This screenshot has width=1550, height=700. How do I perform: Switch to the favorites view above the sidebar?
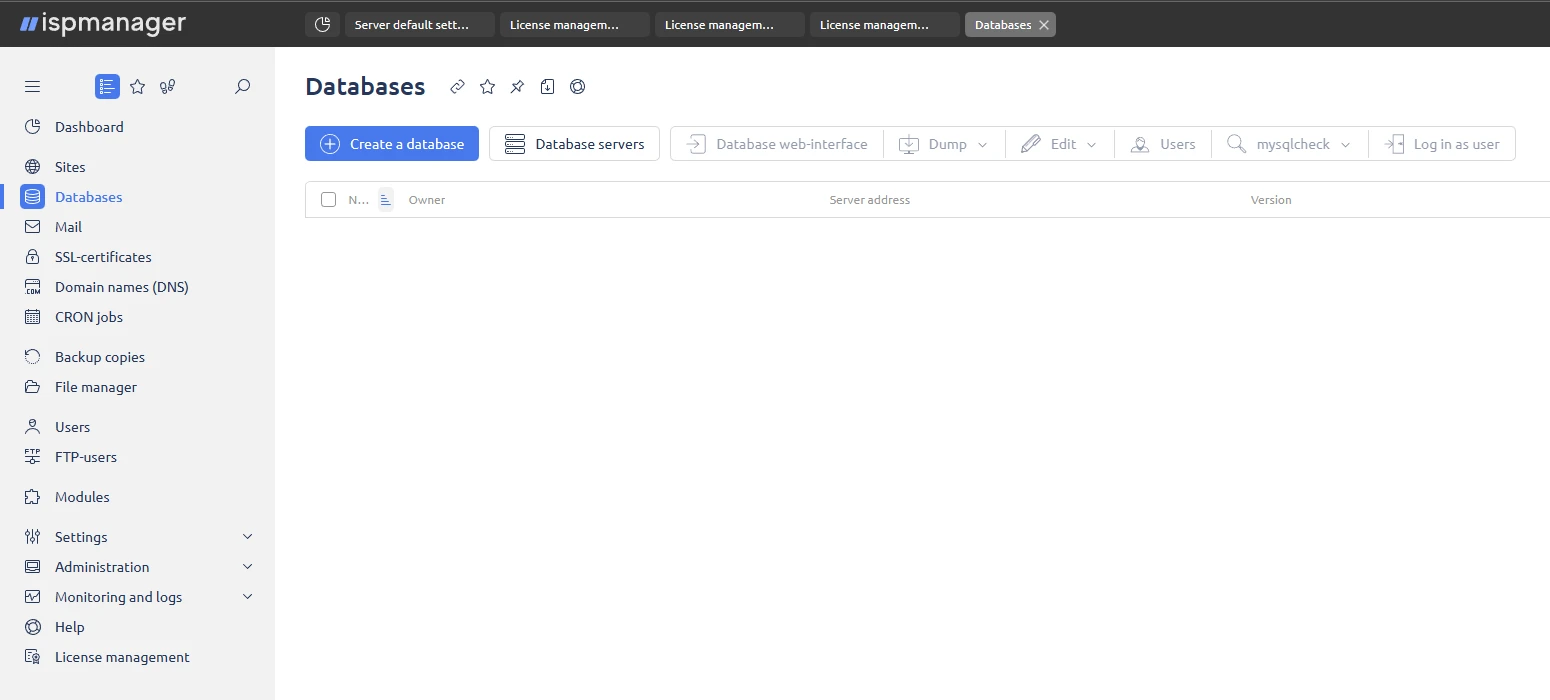pyautogui.click(x=137, y=87)
